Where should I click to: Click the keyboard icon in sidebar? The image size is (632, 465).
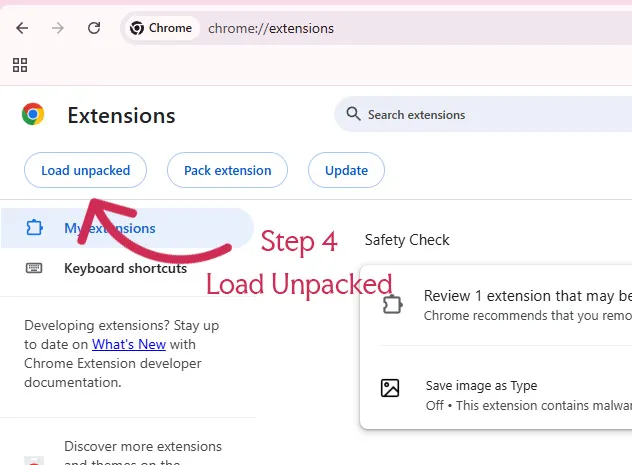(34, 268)
